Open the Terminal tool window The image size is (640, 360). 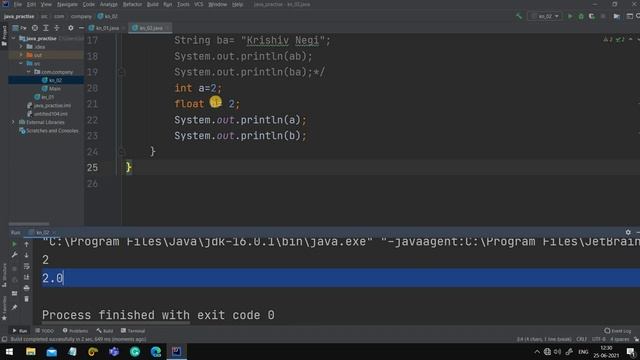[x=133, y=331]
